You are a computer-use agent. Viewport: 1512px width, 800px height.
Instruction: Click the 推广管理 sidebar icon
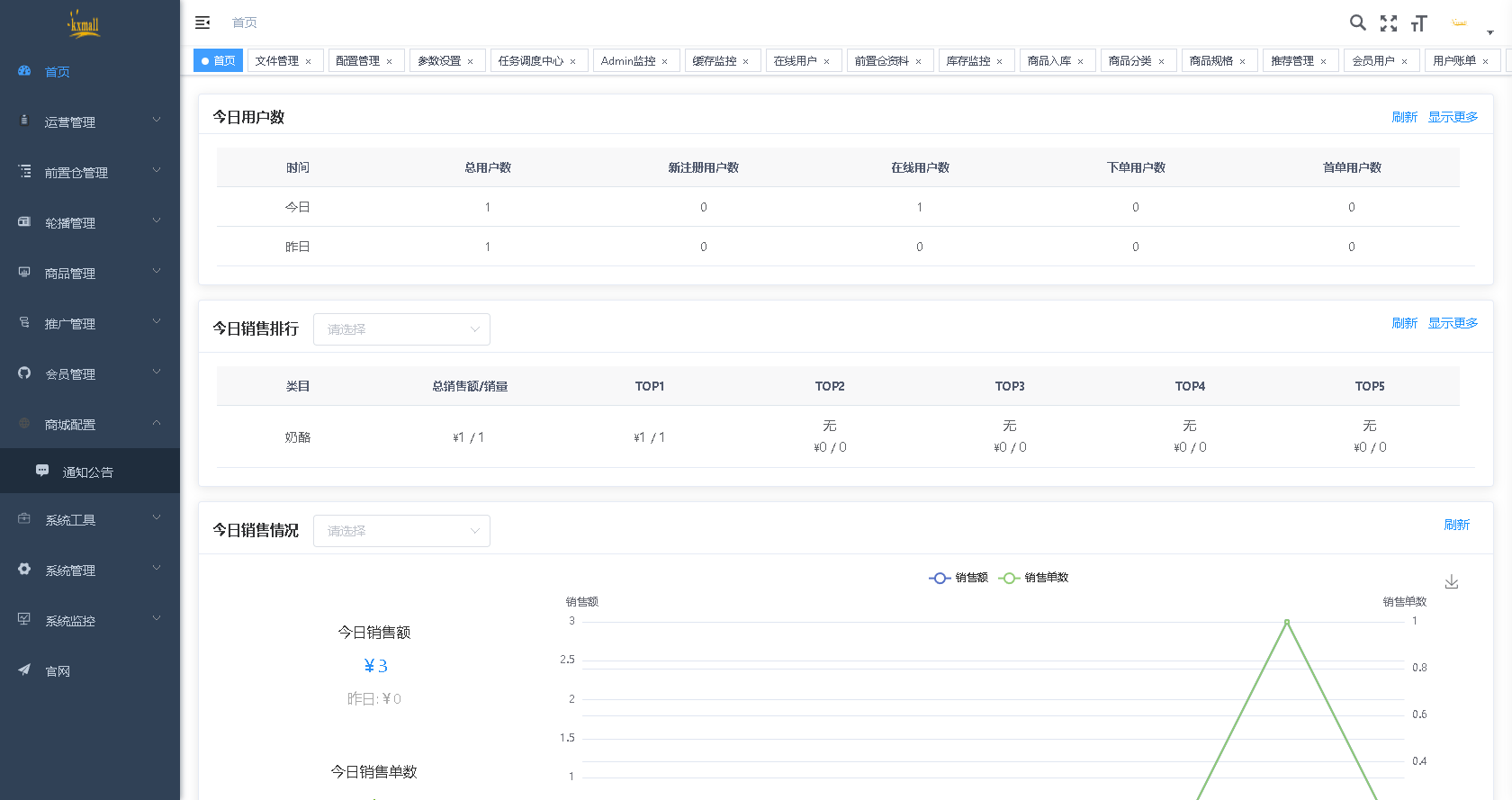(24, 322)
